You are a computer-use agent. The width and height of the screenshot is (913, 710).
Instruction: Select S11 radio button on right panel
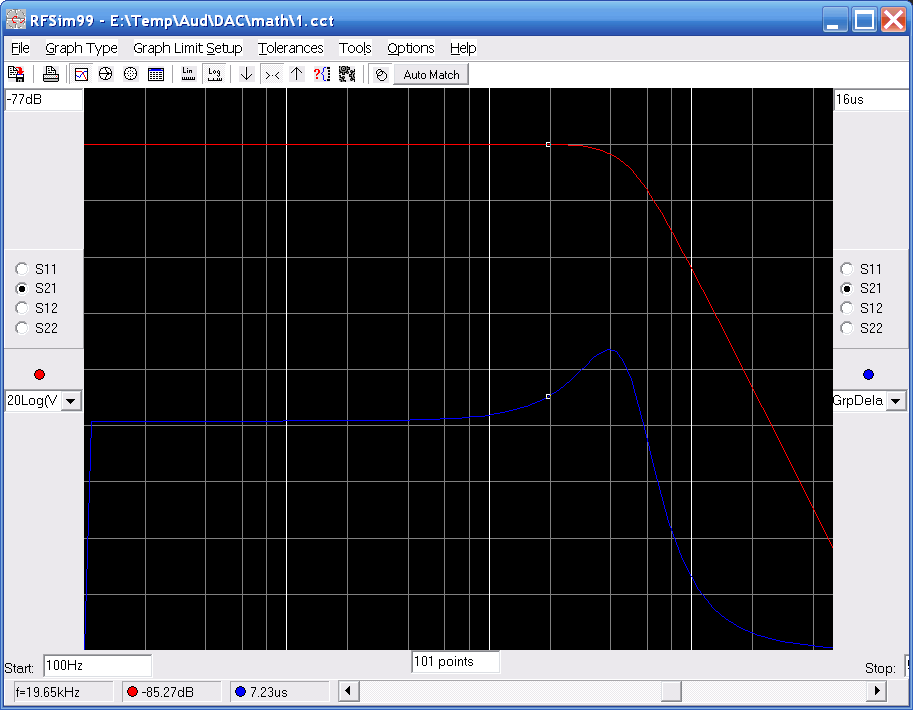[x=847, y=269]
